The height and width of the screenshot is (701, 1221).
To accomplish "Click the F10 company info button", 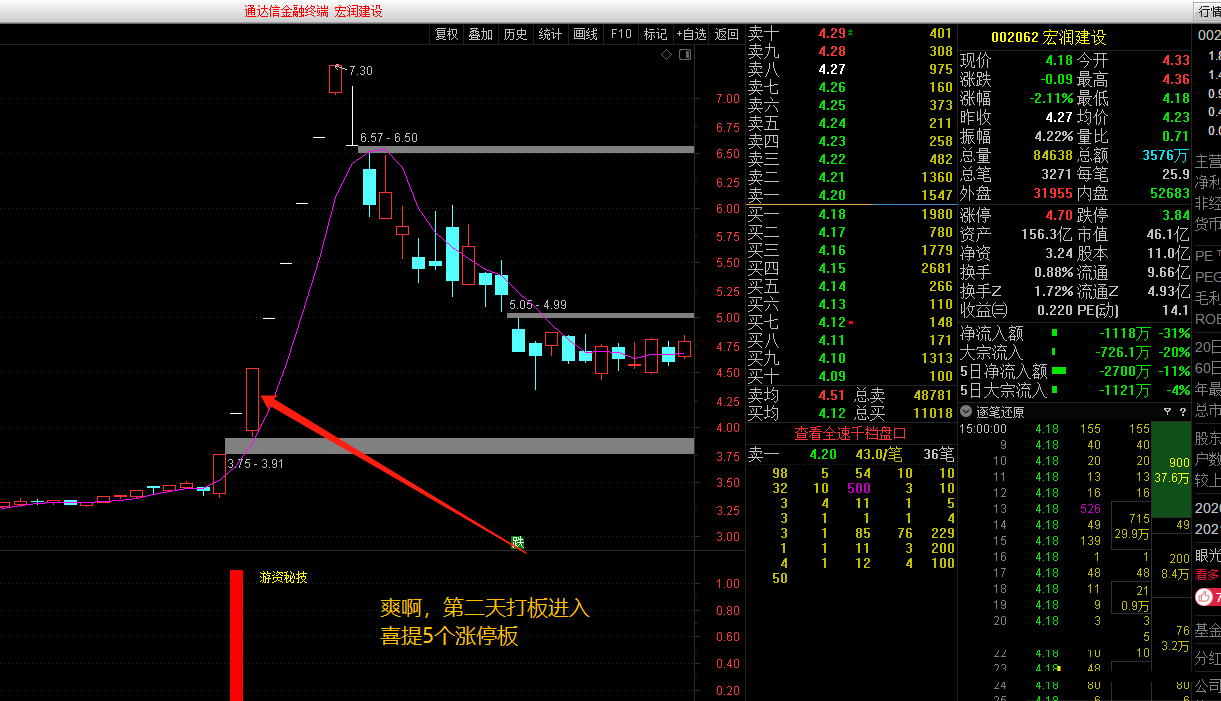I will [x=621, y=34].
